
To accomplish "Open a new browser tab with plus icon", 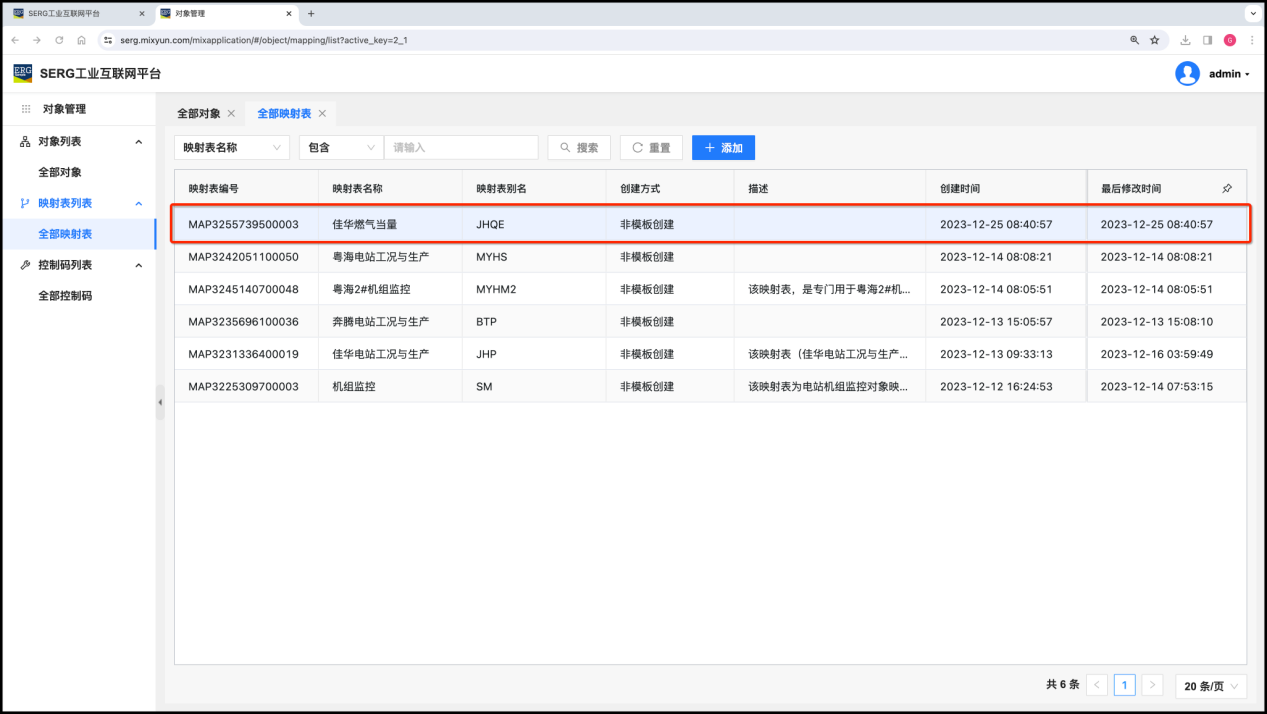I will click(x=311, y=14).
